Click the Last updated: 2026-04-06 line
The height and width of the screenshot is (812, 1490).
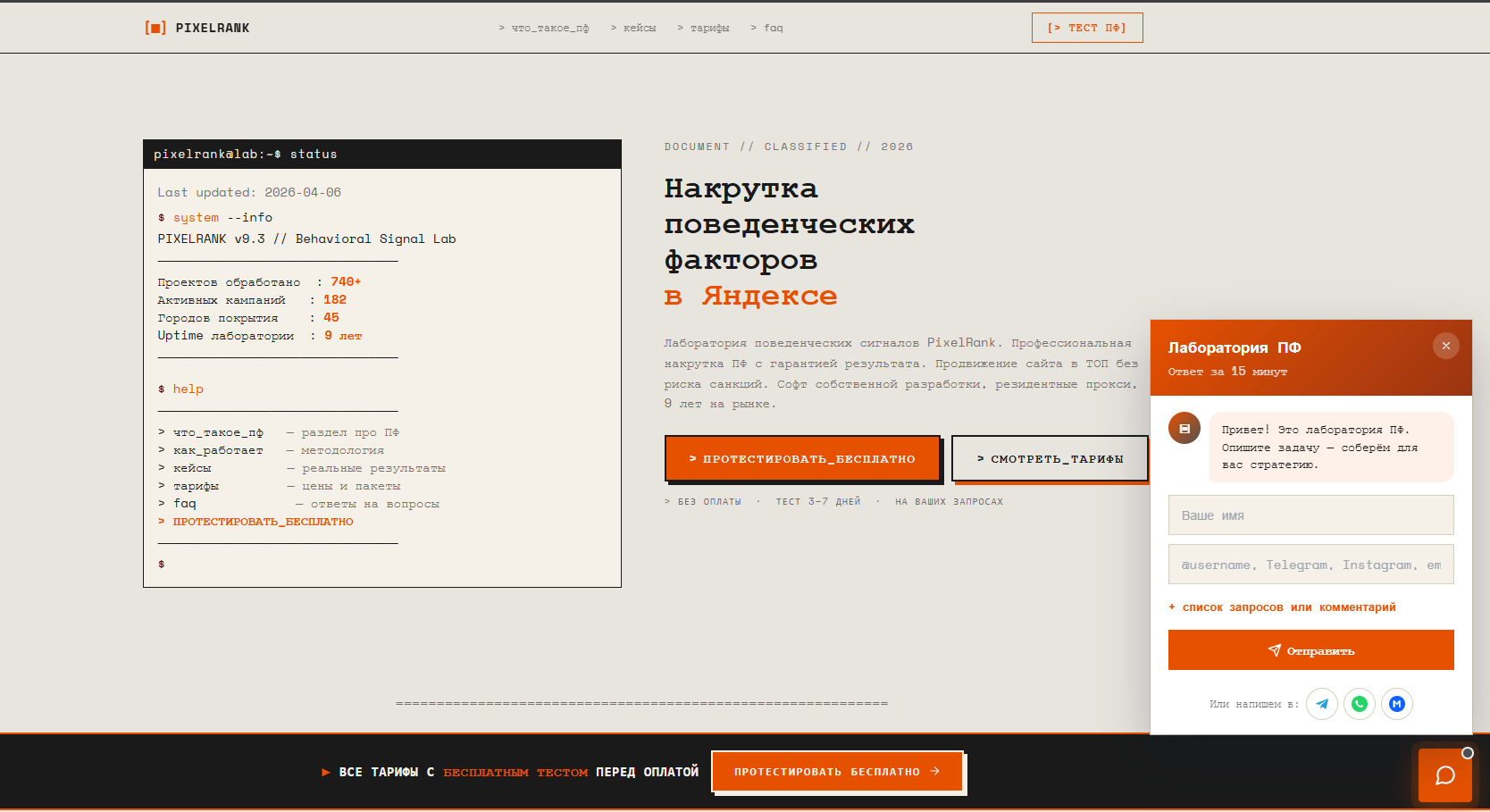point(249,192)
